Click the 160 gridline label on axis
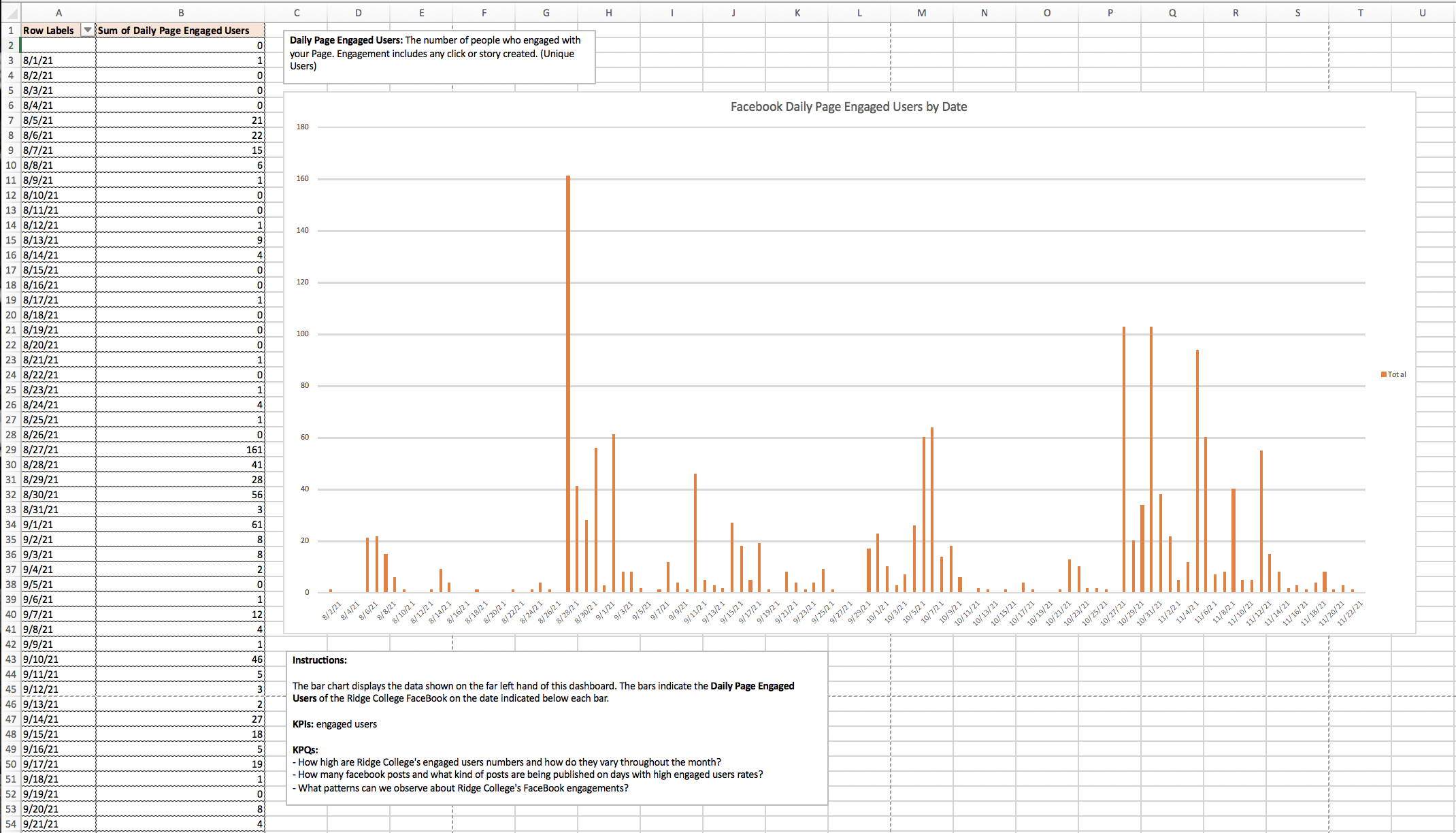This screenshot has height=833, width=1456. coord(303,179)
